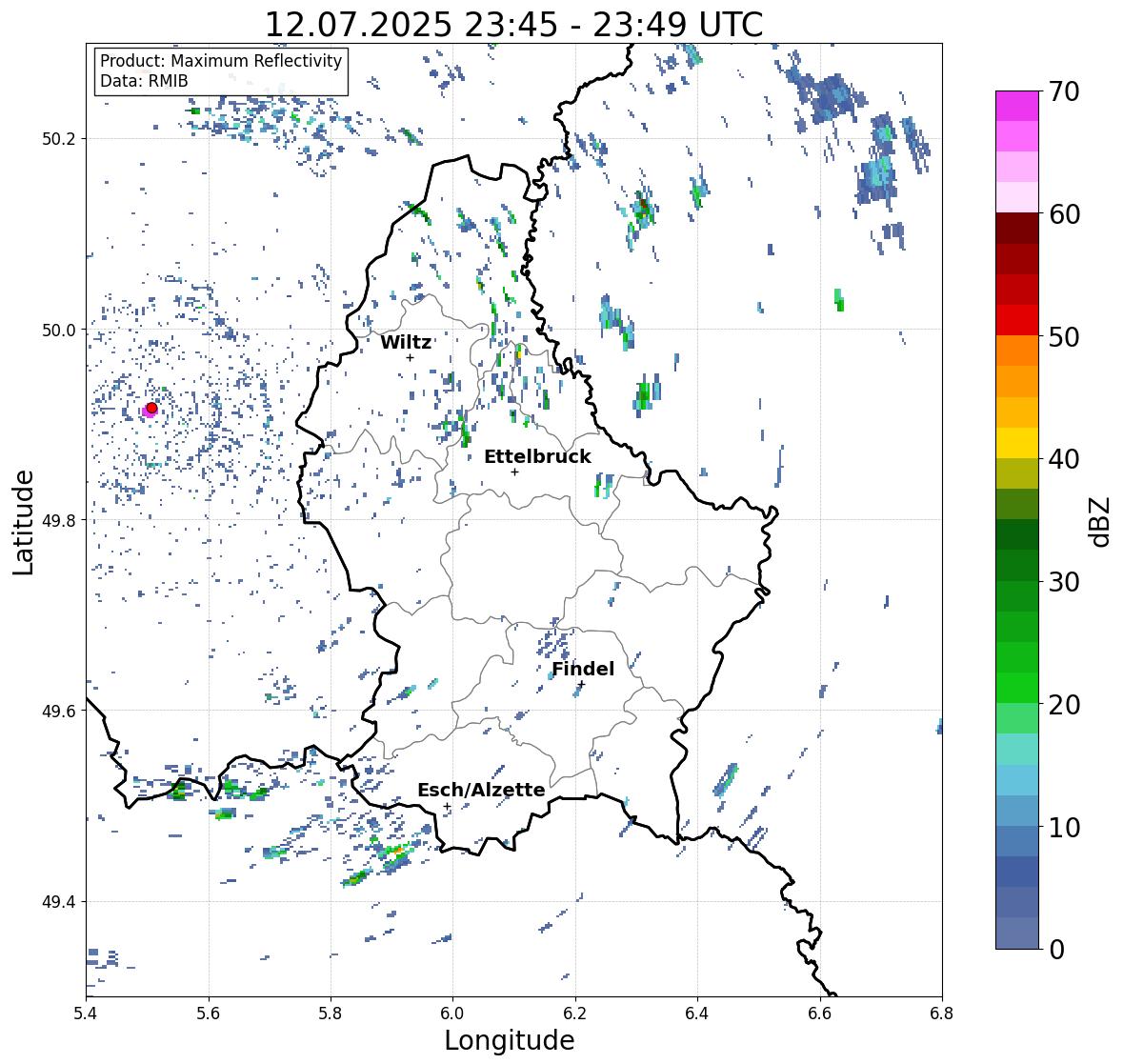Click the orange colorbar segment below 50
Viewport: 1123px width, 1064px height.
tap(1017, 351)
